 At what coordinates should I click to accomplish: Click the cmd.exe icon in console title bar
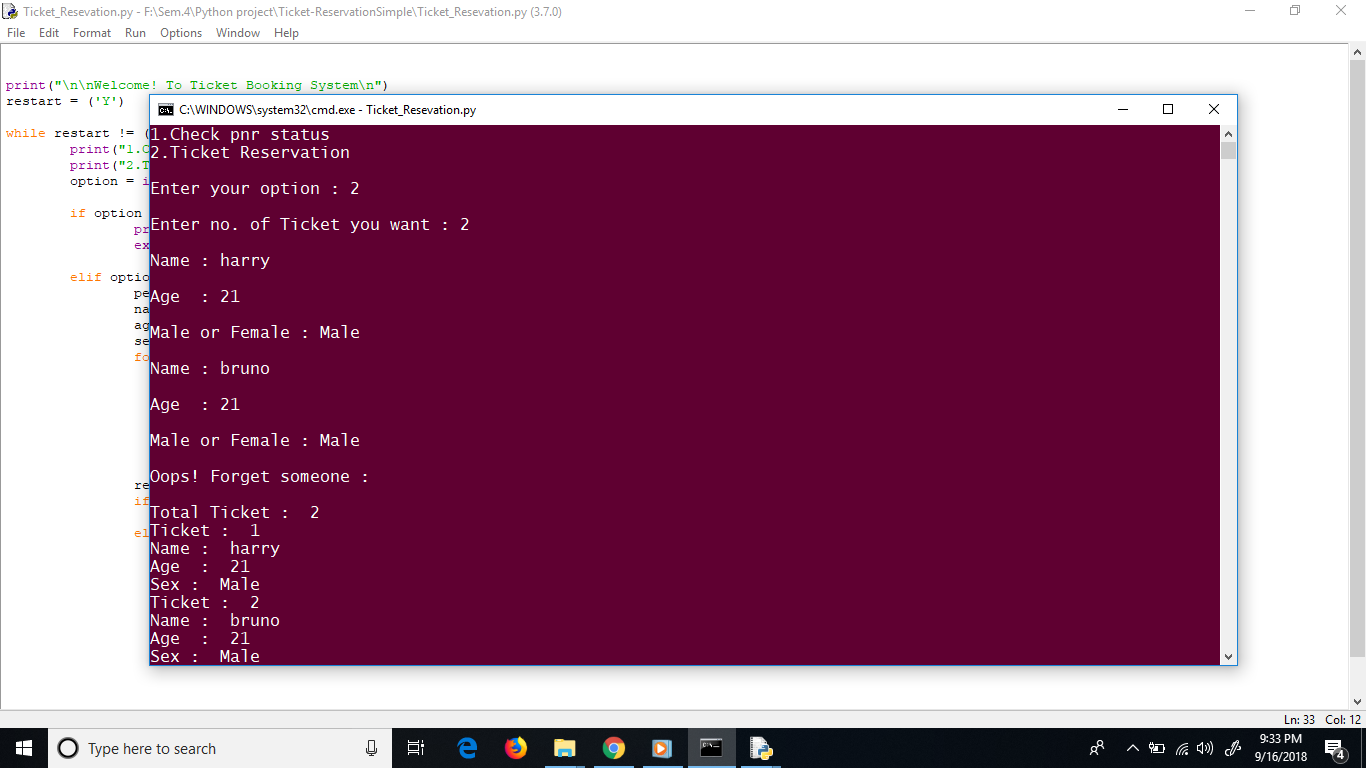click(165, 110)
